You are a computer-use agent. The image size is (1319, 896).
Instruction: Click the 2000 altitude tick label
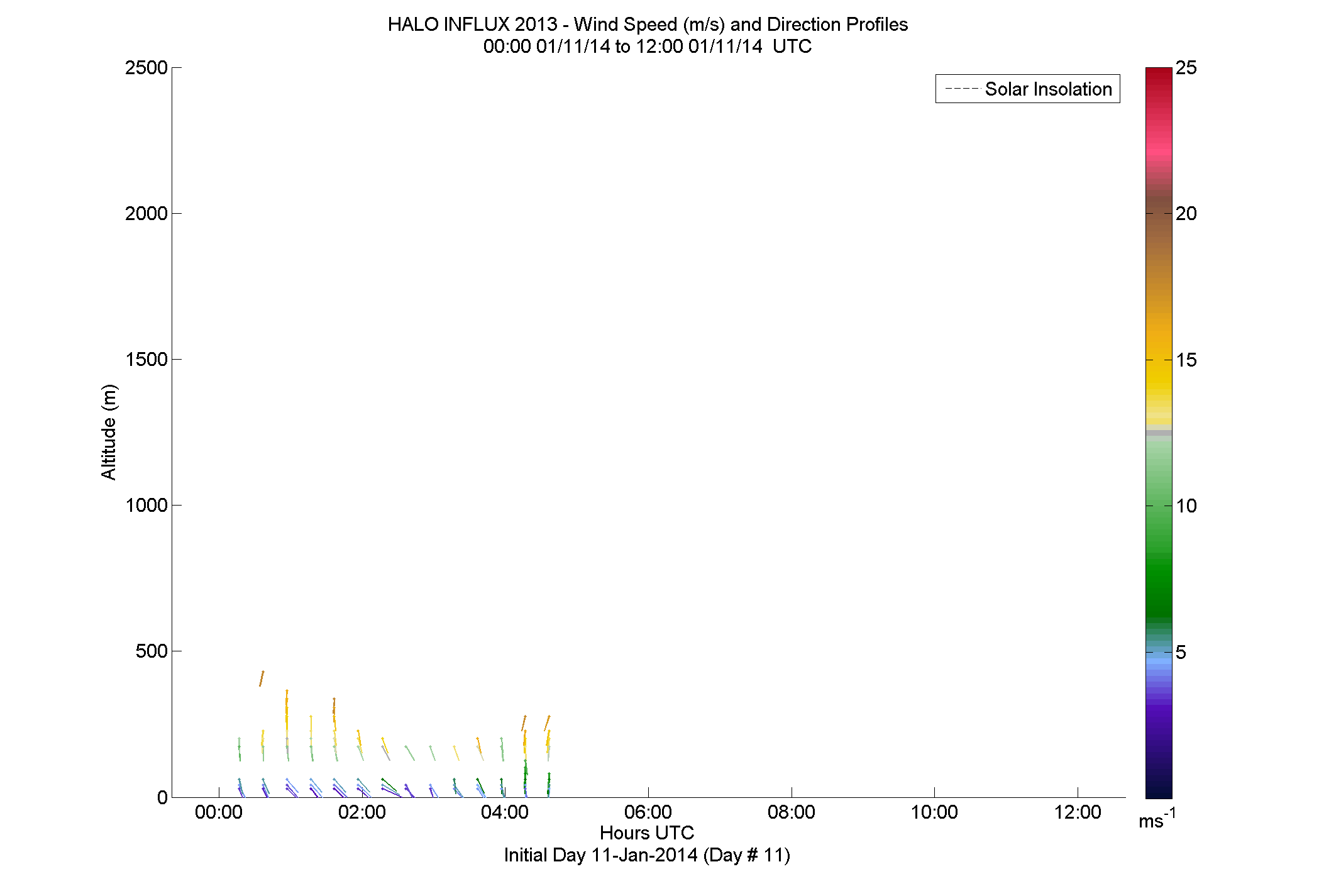pyautogui.click(x=146, y=214)
